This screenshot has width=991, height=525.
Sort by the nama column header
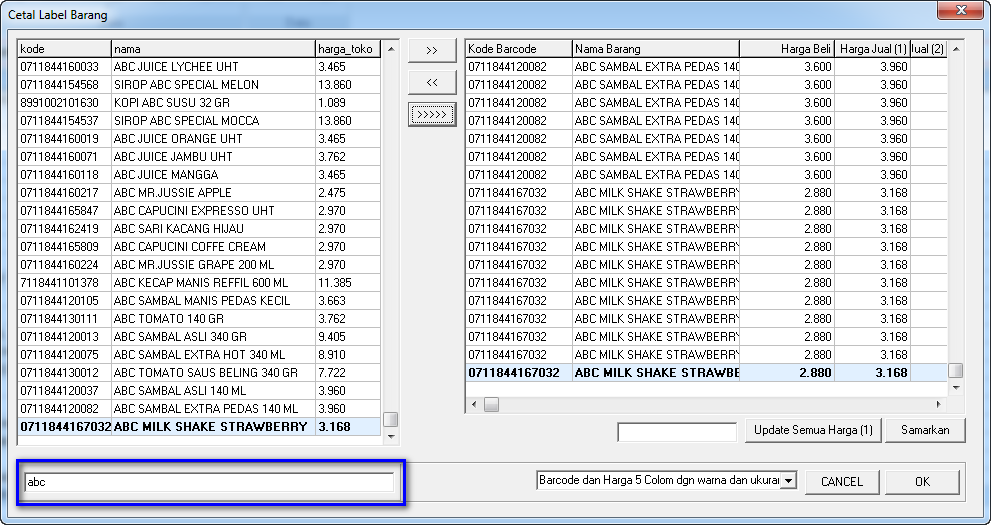click(214, 49)
